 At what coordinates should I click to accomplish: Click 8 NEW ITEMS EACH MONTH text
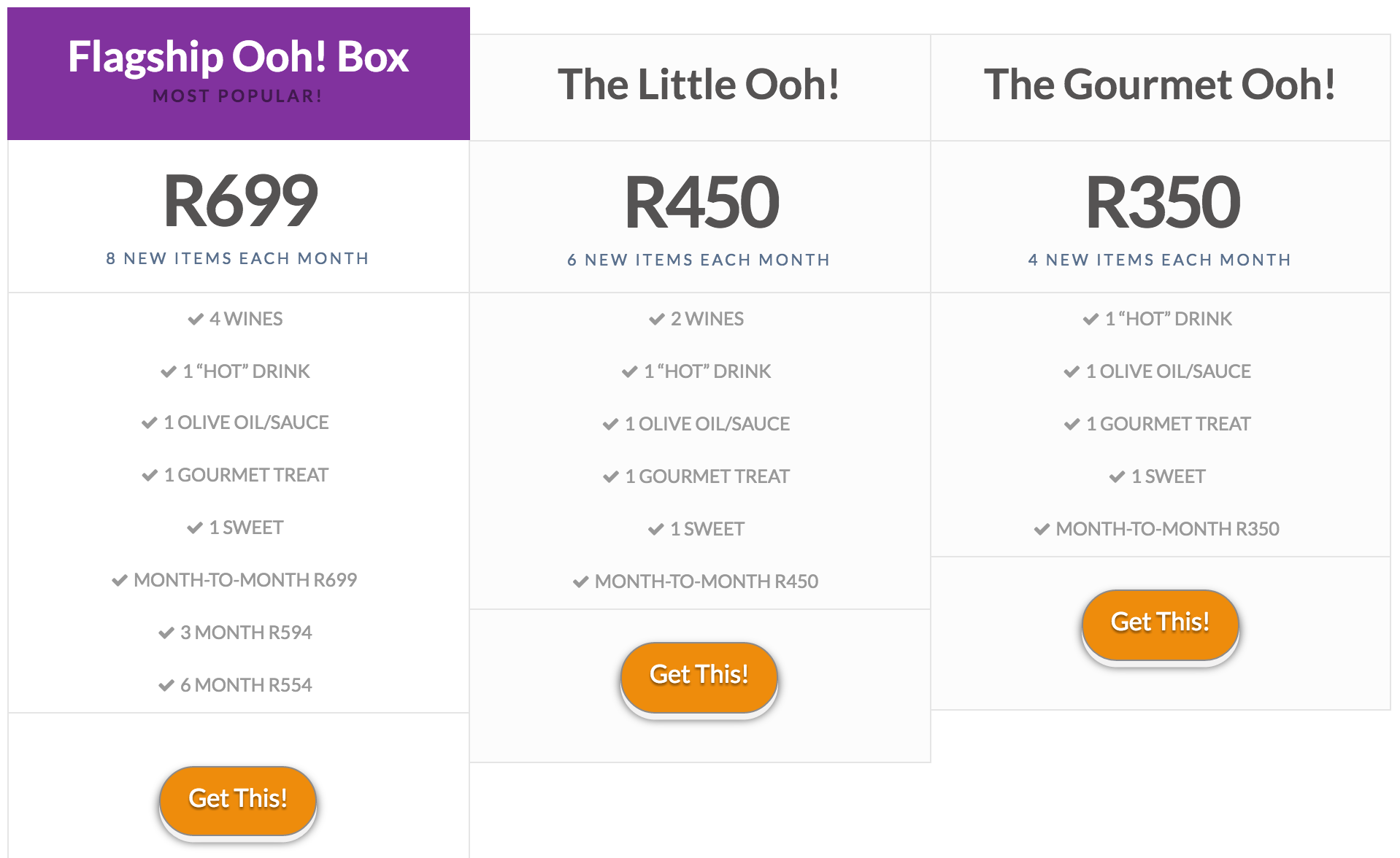click(x=238, y=258)
